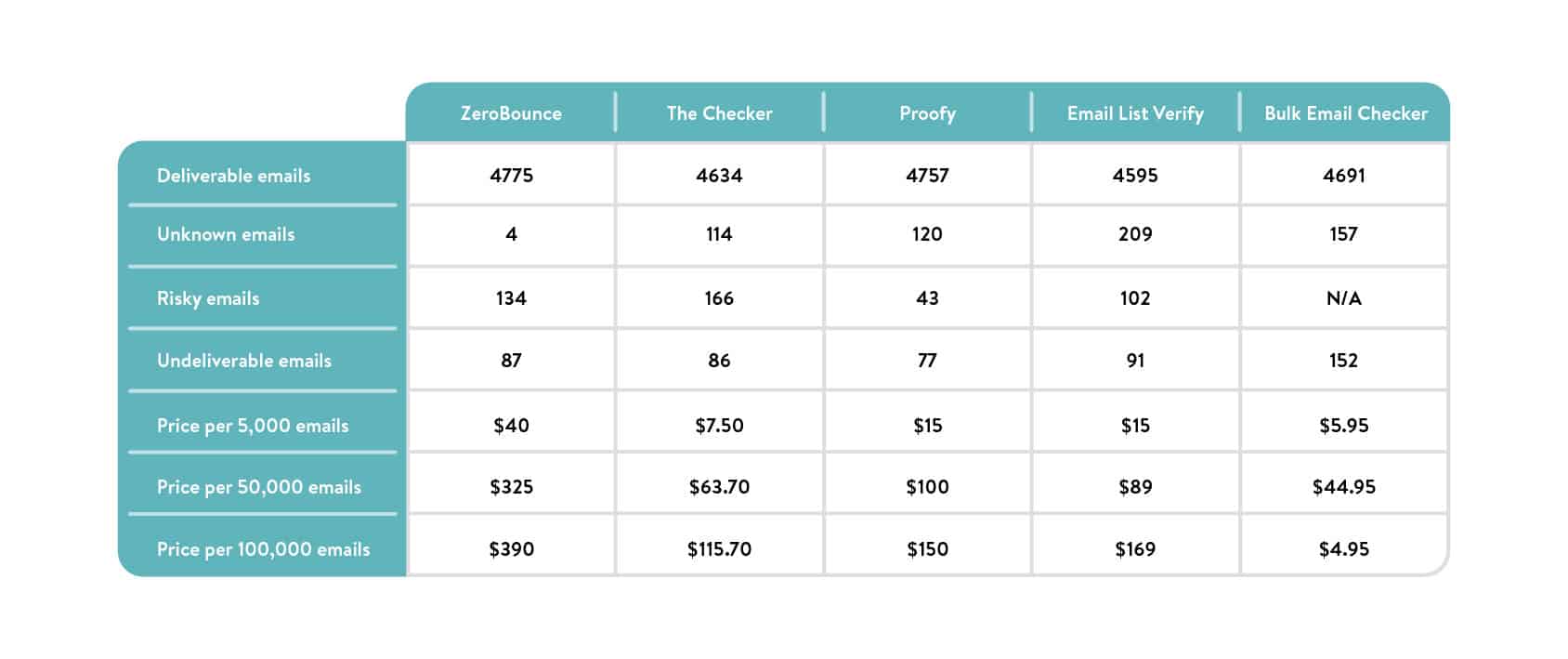Click Email List Verify's 209 unknown cell
This screenshot has width=1568, height=659.
click(x=1135, y=234)
